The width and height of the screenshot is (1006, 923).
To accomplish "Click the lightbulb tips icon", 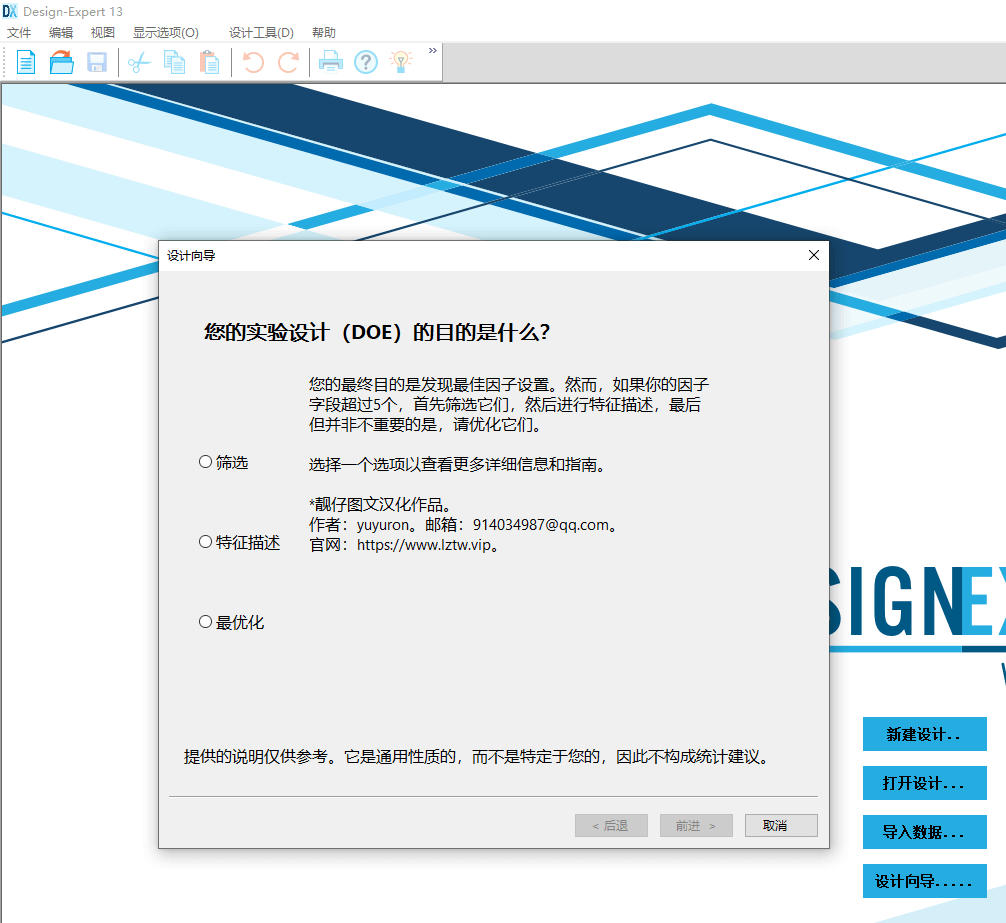I will click(401, 62).
